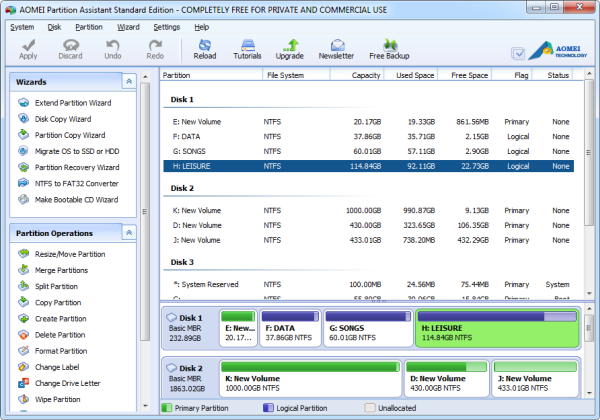Click the Apply toolbar icon
The height and width of the screenshot is (420, 600).
tap(28, 49)
